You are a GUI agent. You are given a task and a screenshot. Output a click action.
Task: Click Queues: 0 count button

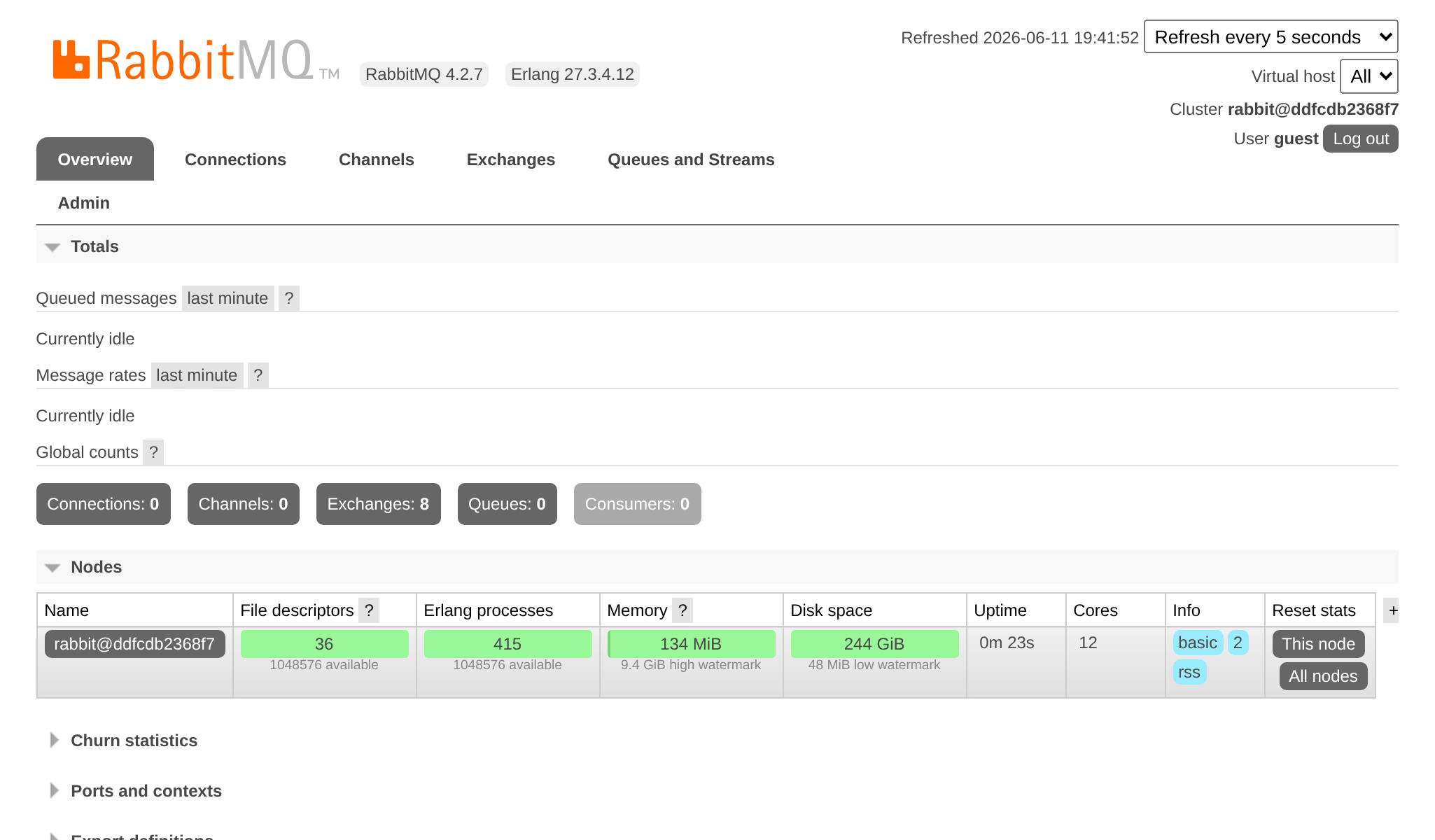pyautogui.click(x=507, y=504)
